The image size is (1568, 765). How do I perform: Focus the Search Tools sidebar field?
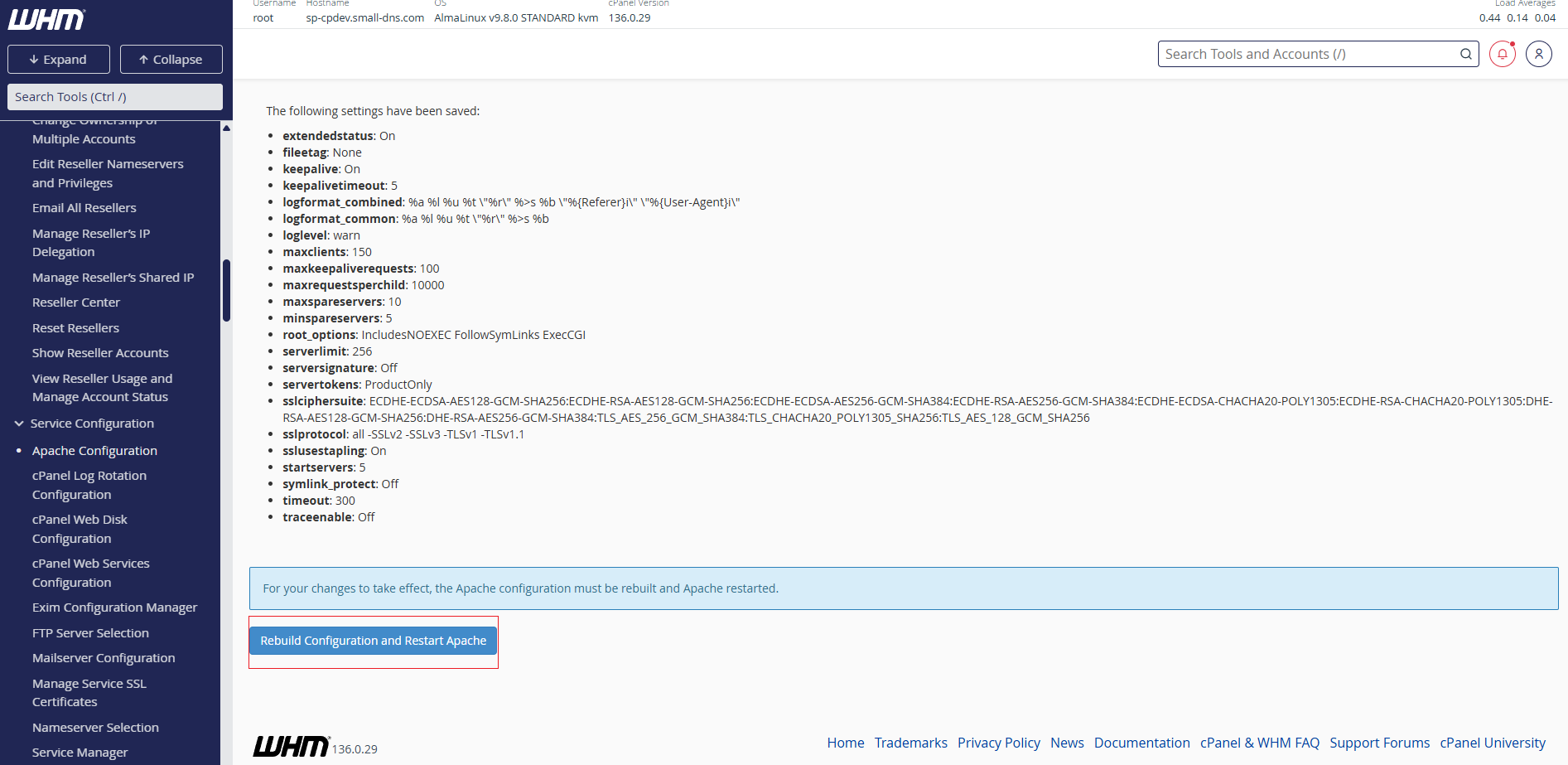point(114,97)
